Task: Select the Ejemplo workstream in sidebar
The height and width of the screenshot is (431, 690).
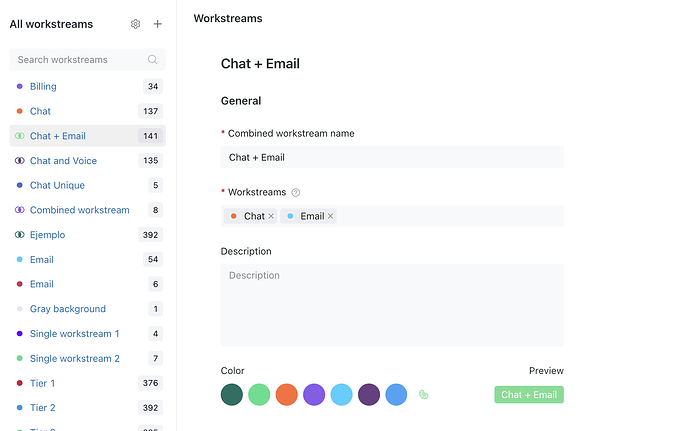Action: tap(47, 235)
